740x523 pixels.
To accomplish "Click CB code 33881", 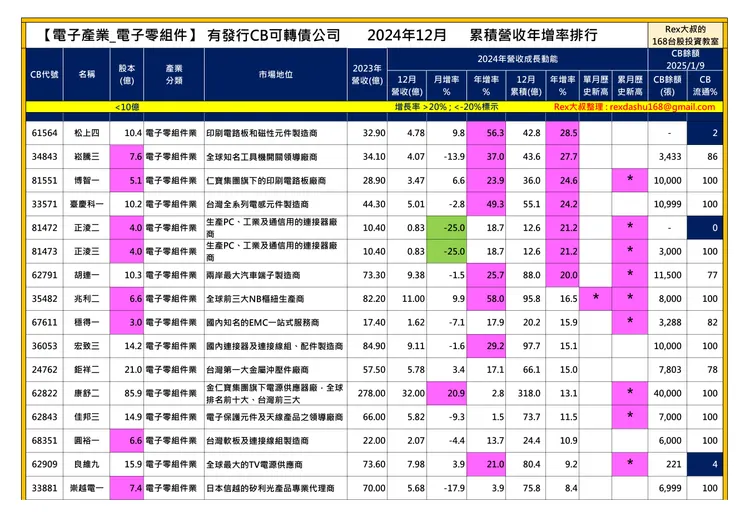I will [44, 488].
